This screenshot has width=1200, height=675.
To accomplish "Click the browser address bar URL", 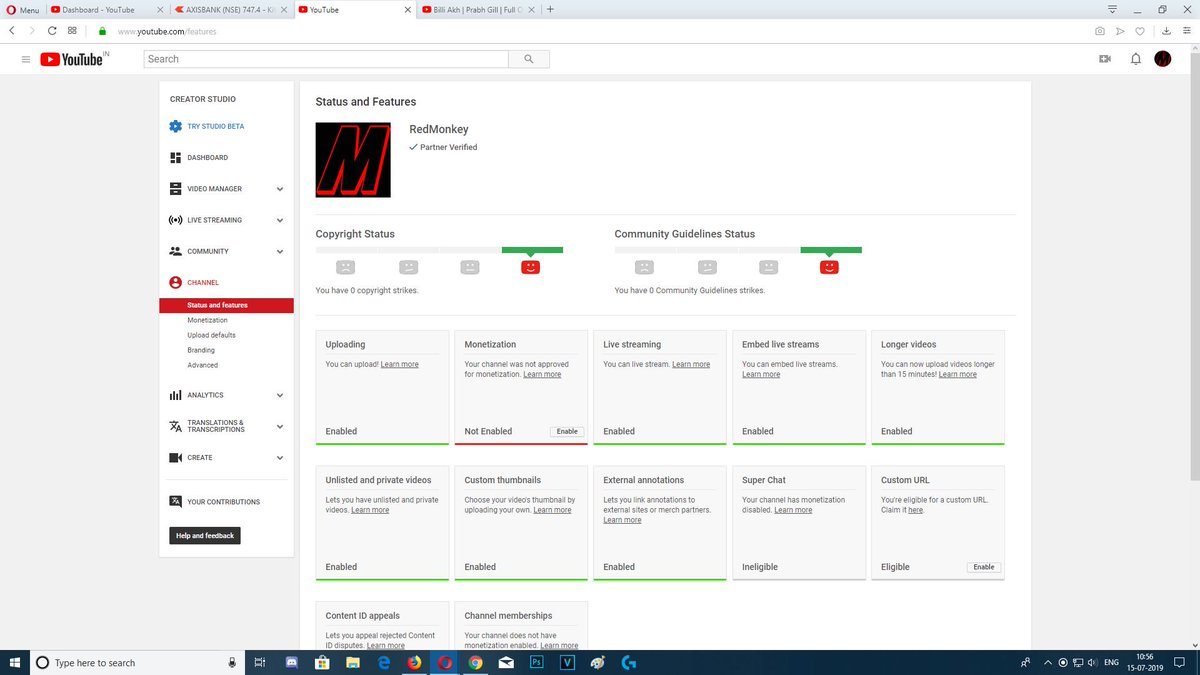I will [167, 31].
